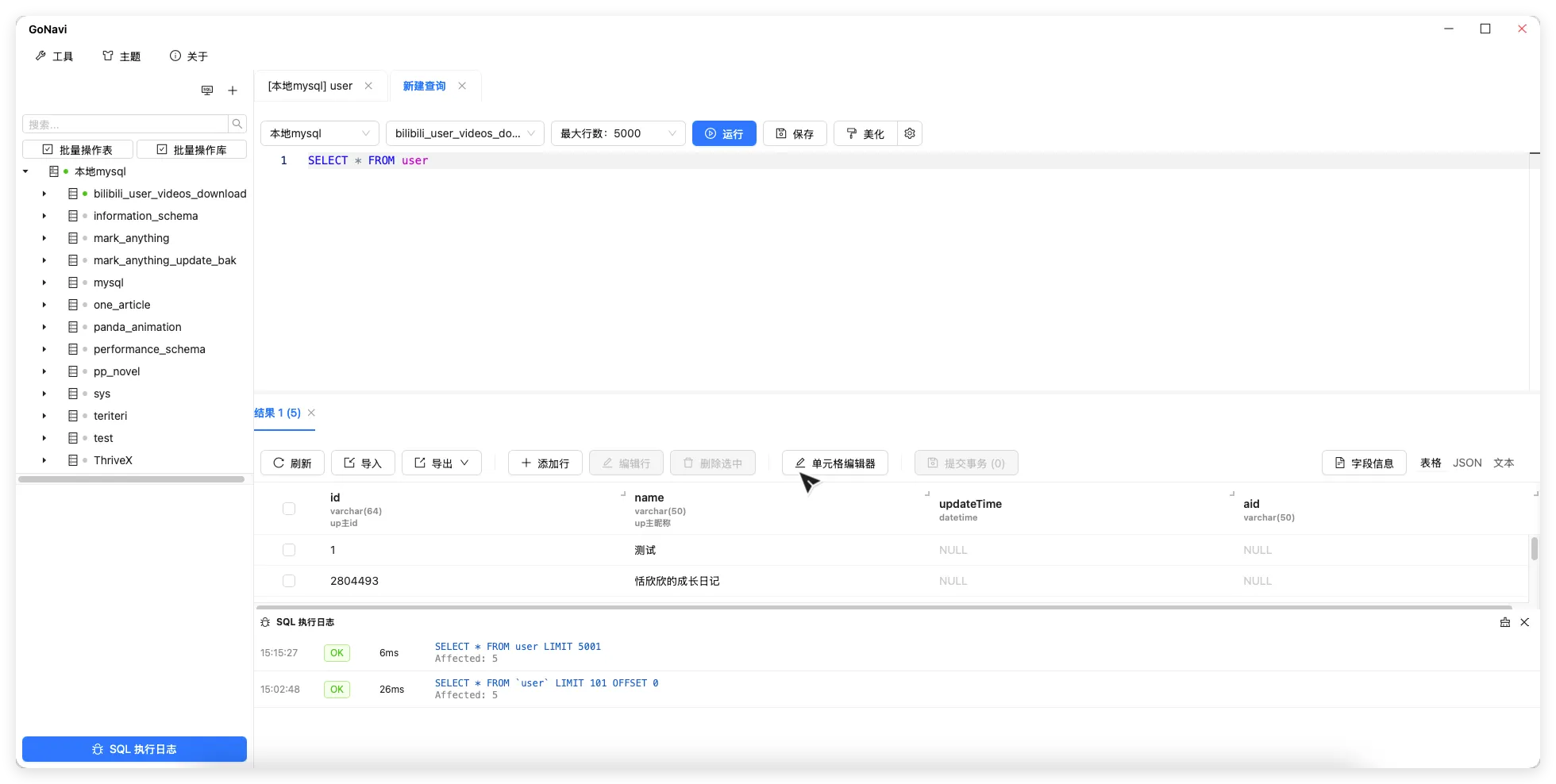
Task: Run the query with 运行 button
Action: tap(724, 133)
